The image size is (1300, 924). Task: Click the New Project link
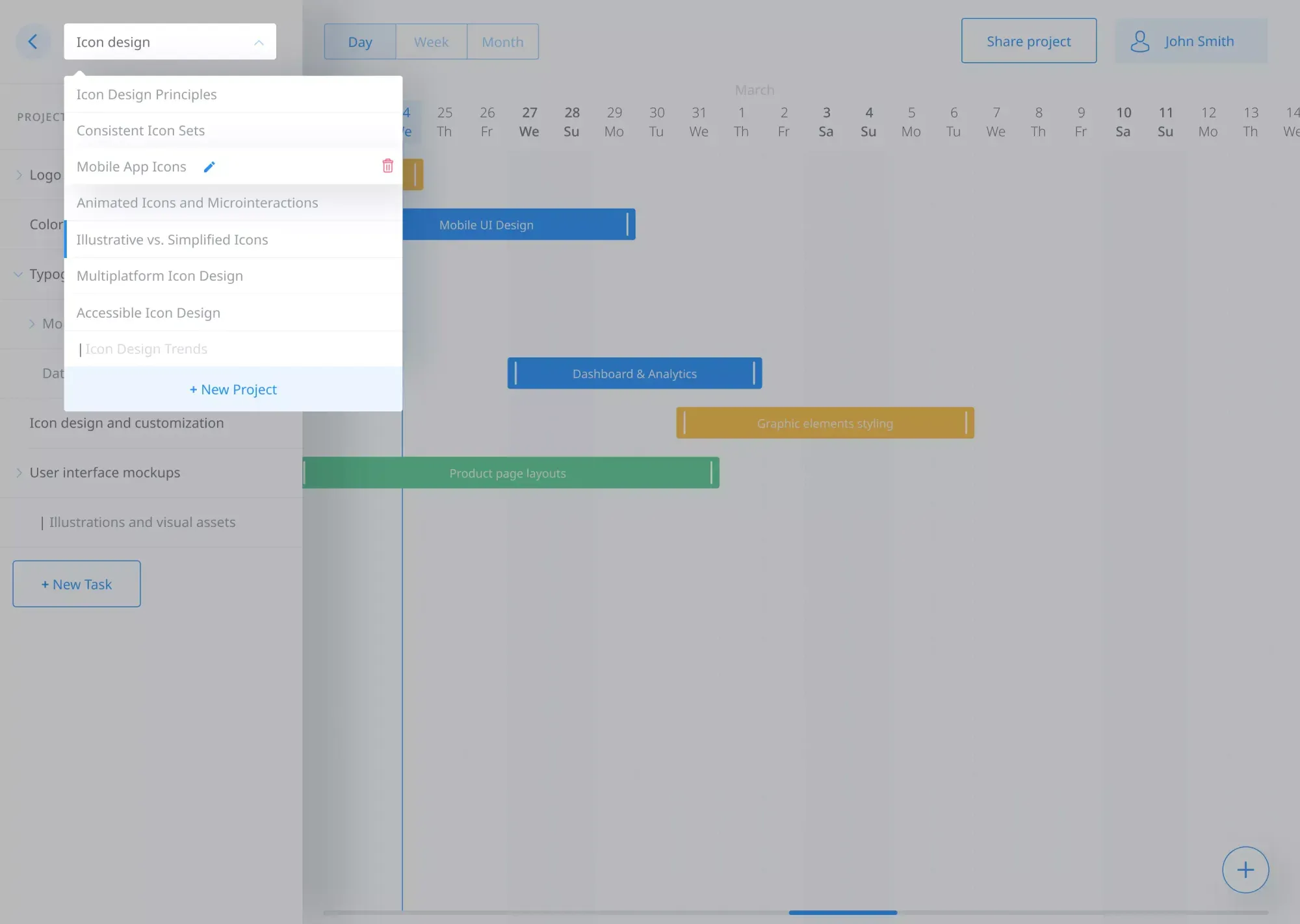tap(233, 389)
